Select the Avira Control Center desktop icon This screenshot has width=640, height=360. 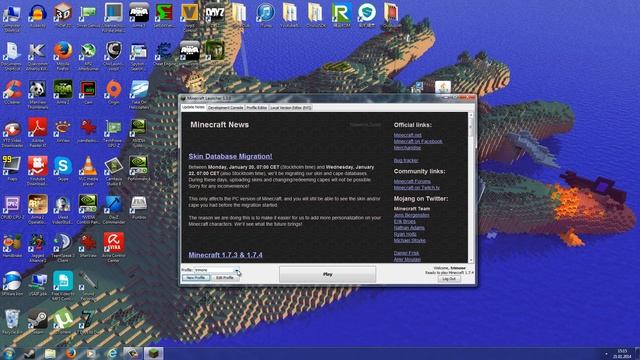pos(114,247)
